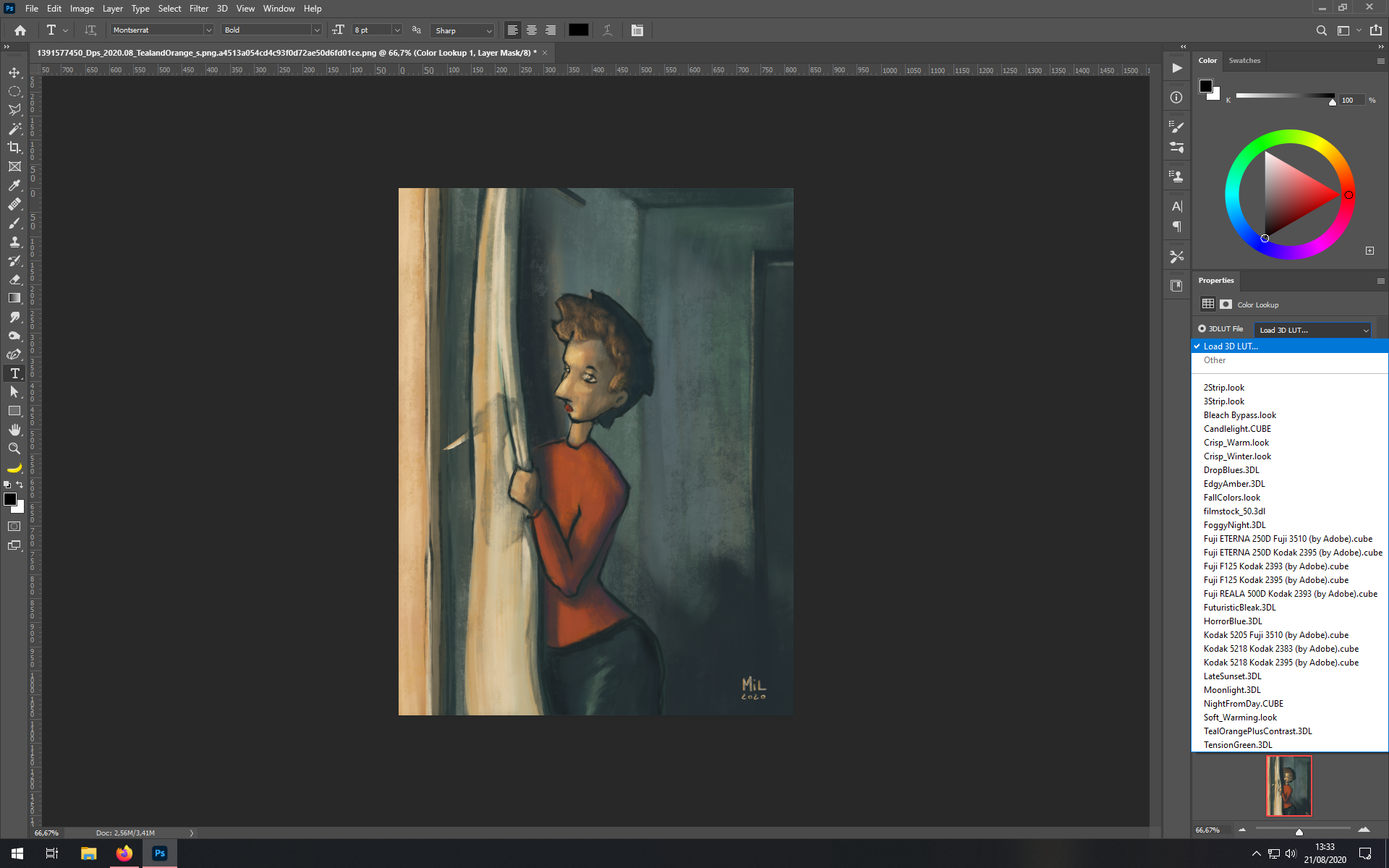Screen dimensions: 1389x868
Task: Swap foreground and background colors
Action: coord(20,485)
